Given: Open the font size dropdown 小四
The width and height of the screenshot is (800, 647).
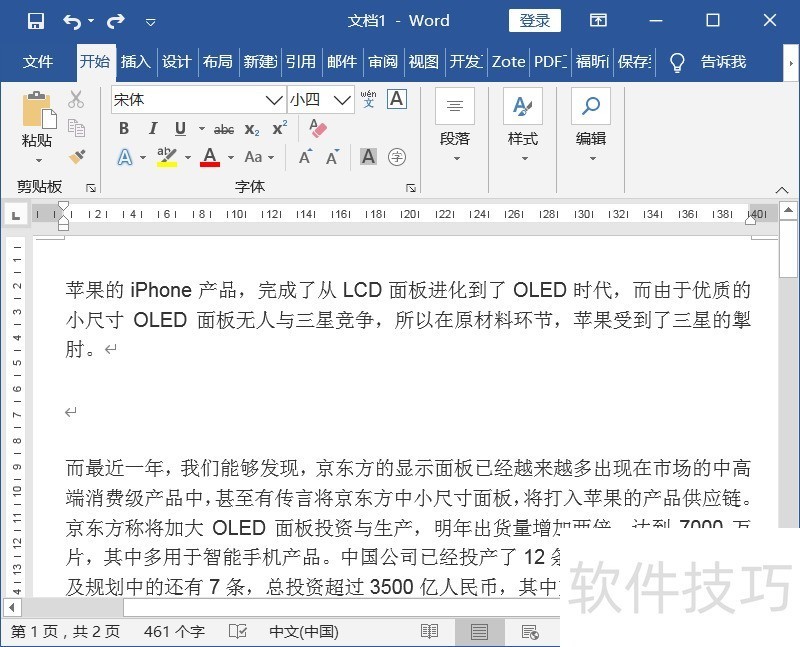Looking at the screenshot, I should point(343,99).
